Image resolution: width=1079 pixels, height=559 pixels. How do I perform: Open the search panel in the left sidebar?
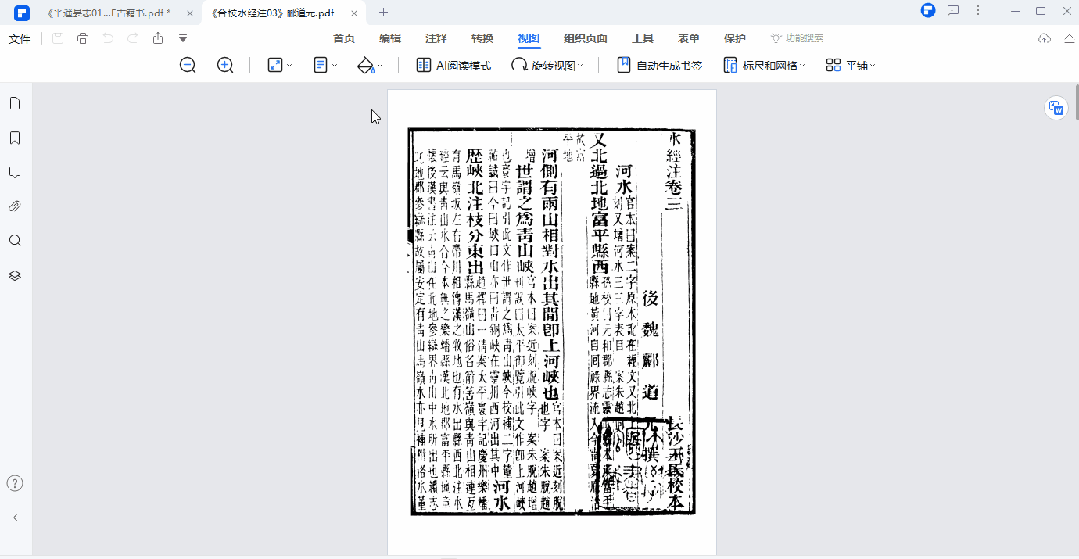15,240
